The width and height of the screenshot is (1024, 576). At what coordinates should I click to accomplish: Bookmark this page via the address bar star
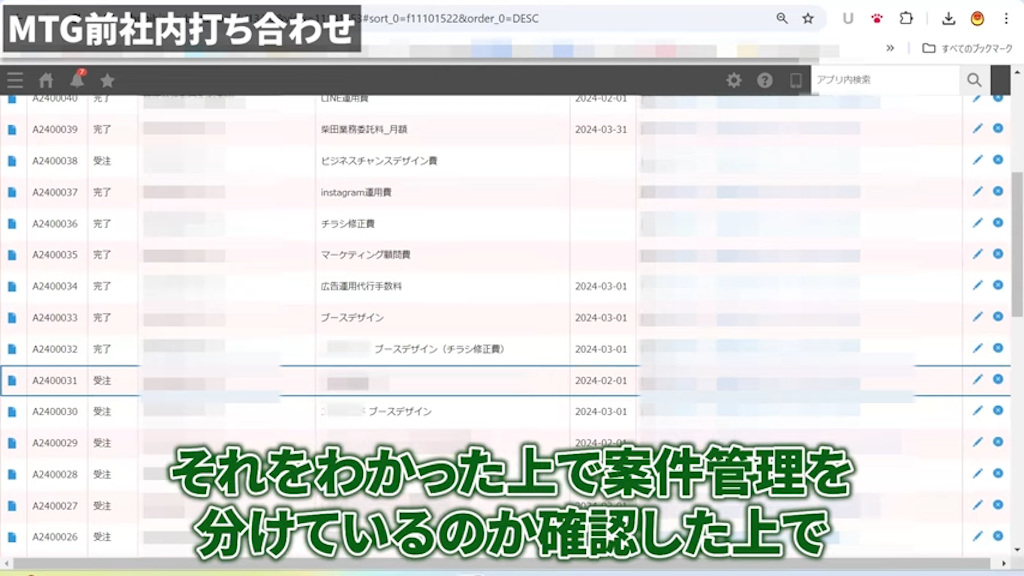point(808,18)
